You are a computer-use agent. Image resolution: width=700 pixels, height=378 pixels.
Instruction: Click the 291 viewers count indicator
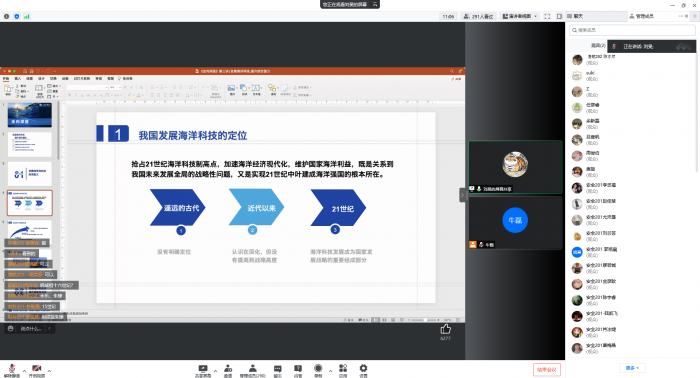coord(478,16)
